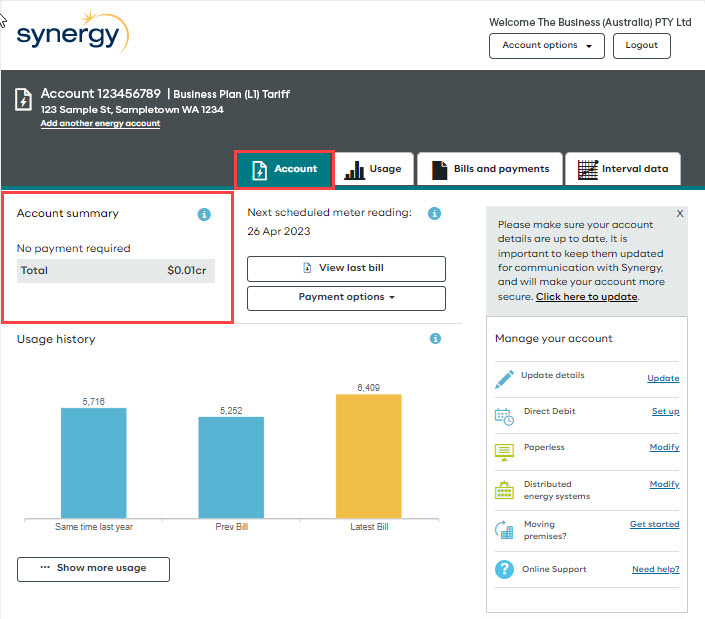This screenshot has width=705, height=619.
Task: Click Set up link for Direct Debit
Action: pos(665,411)
